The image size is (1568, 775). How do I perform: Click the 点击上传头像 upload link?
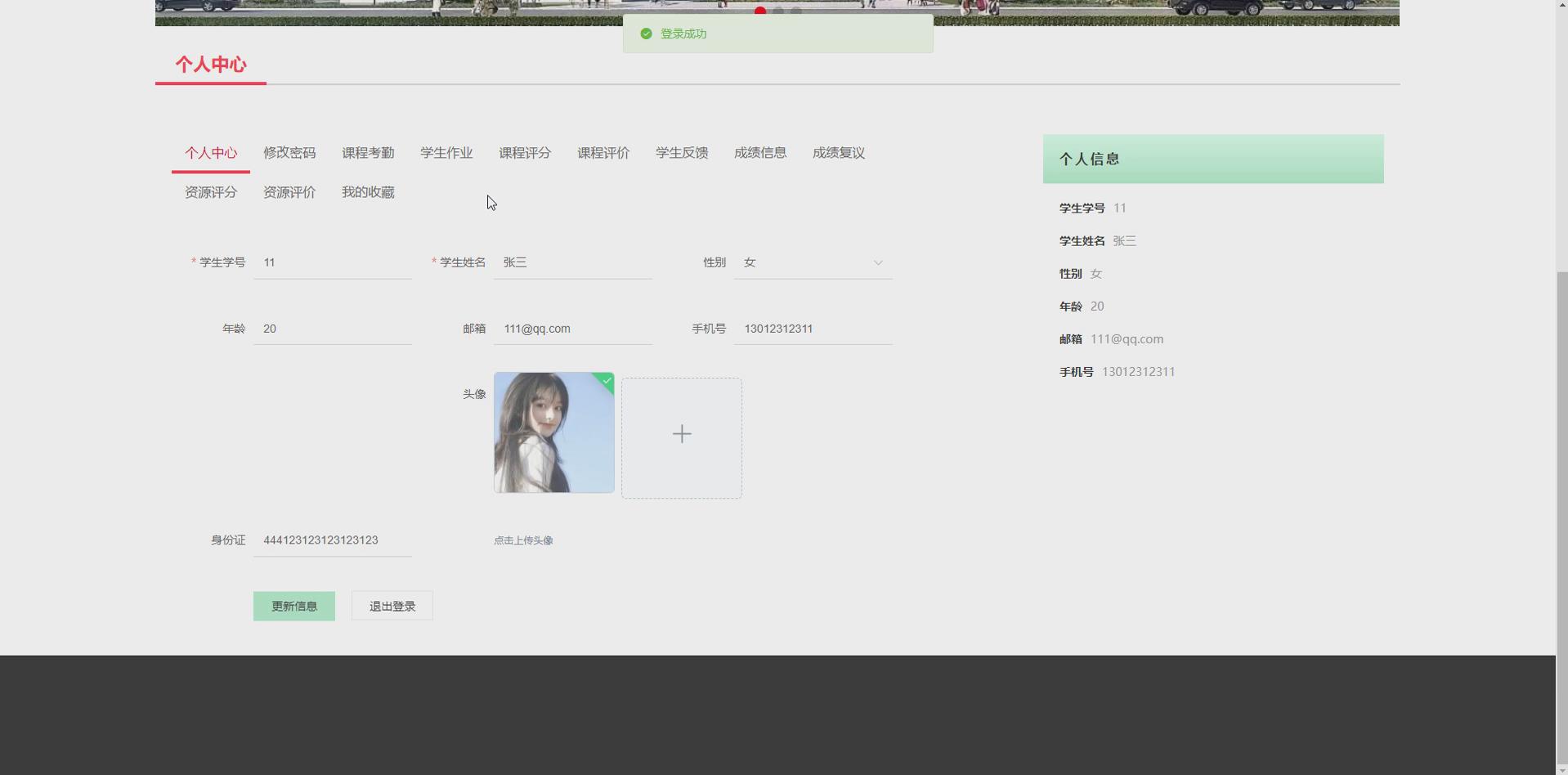[522, 540]
